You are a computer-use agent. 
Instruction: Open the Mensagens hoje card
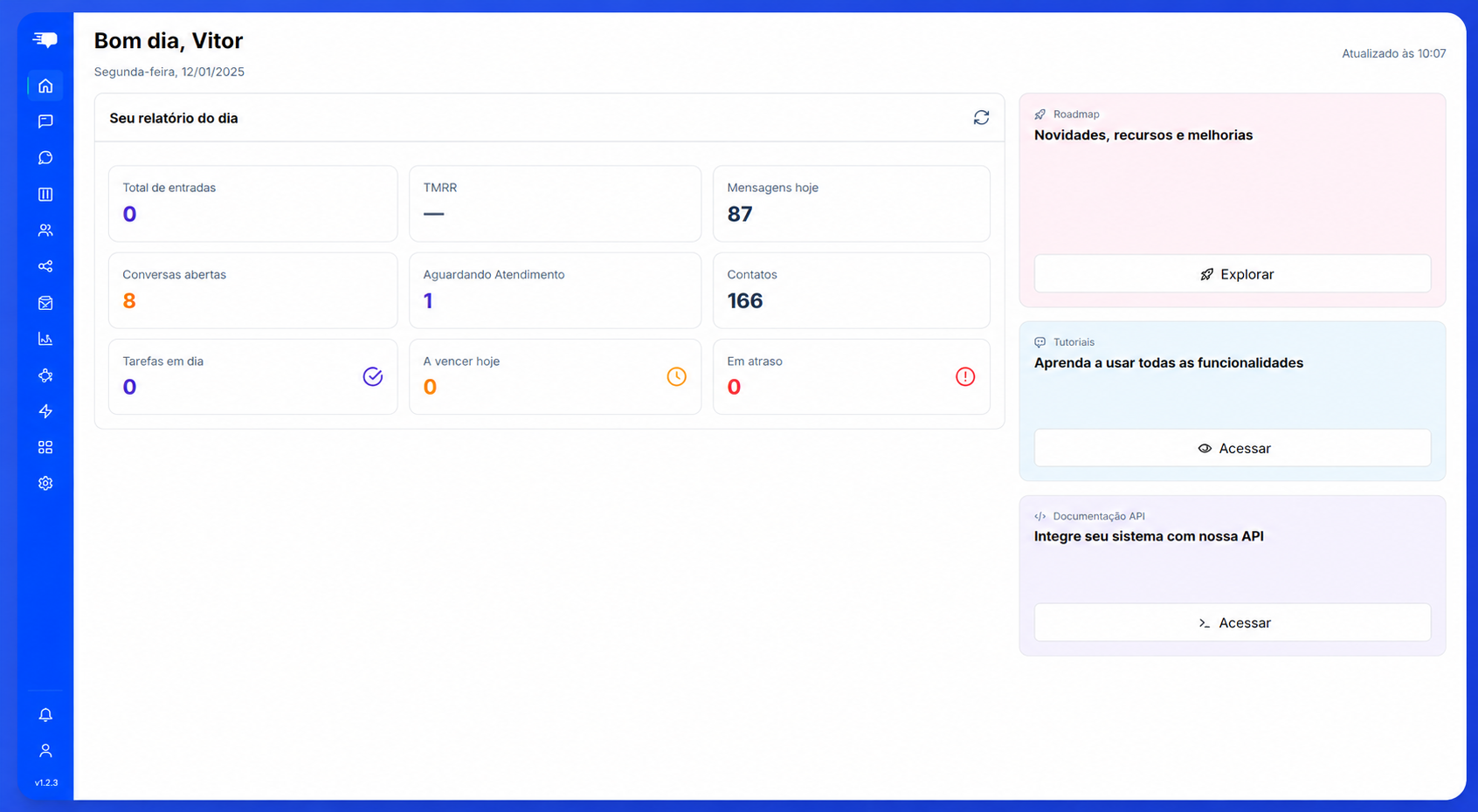(852, 203)
